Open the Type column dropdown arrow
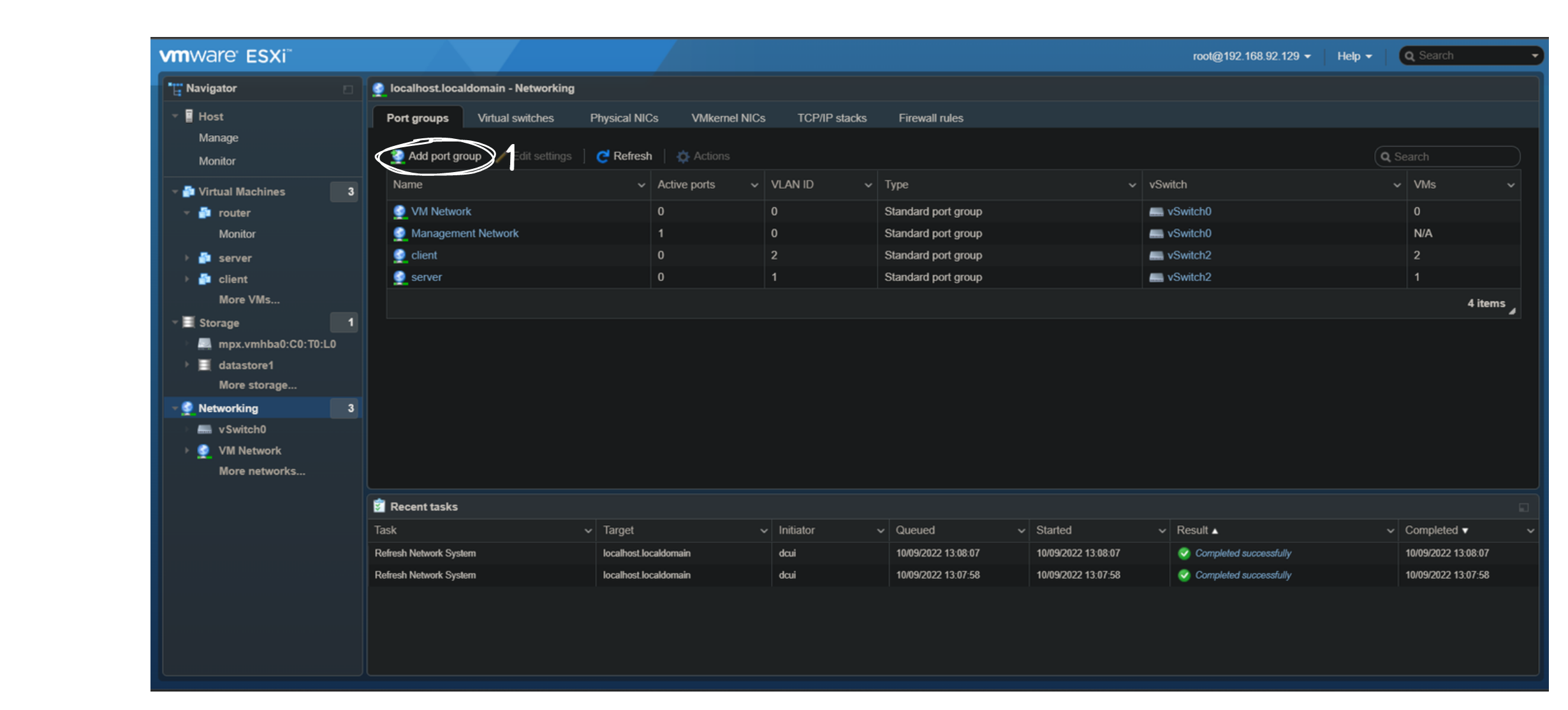The height and width of the screenshot is (710, 1568). [x=1132, y=185]
